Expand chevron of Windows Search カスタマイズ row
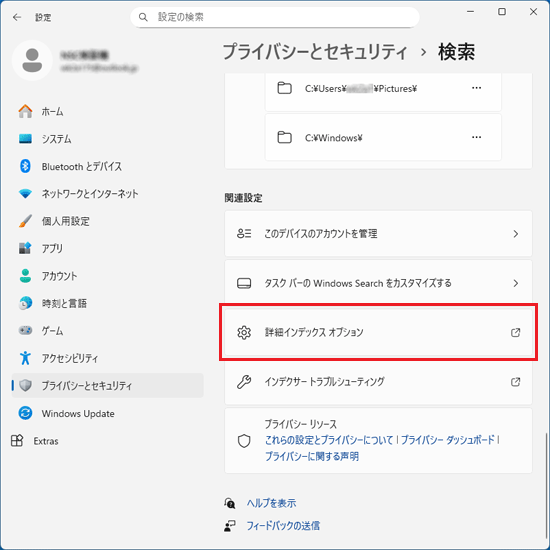The height and width of the screenshot is (550, 550). click(x=516, y=283)
